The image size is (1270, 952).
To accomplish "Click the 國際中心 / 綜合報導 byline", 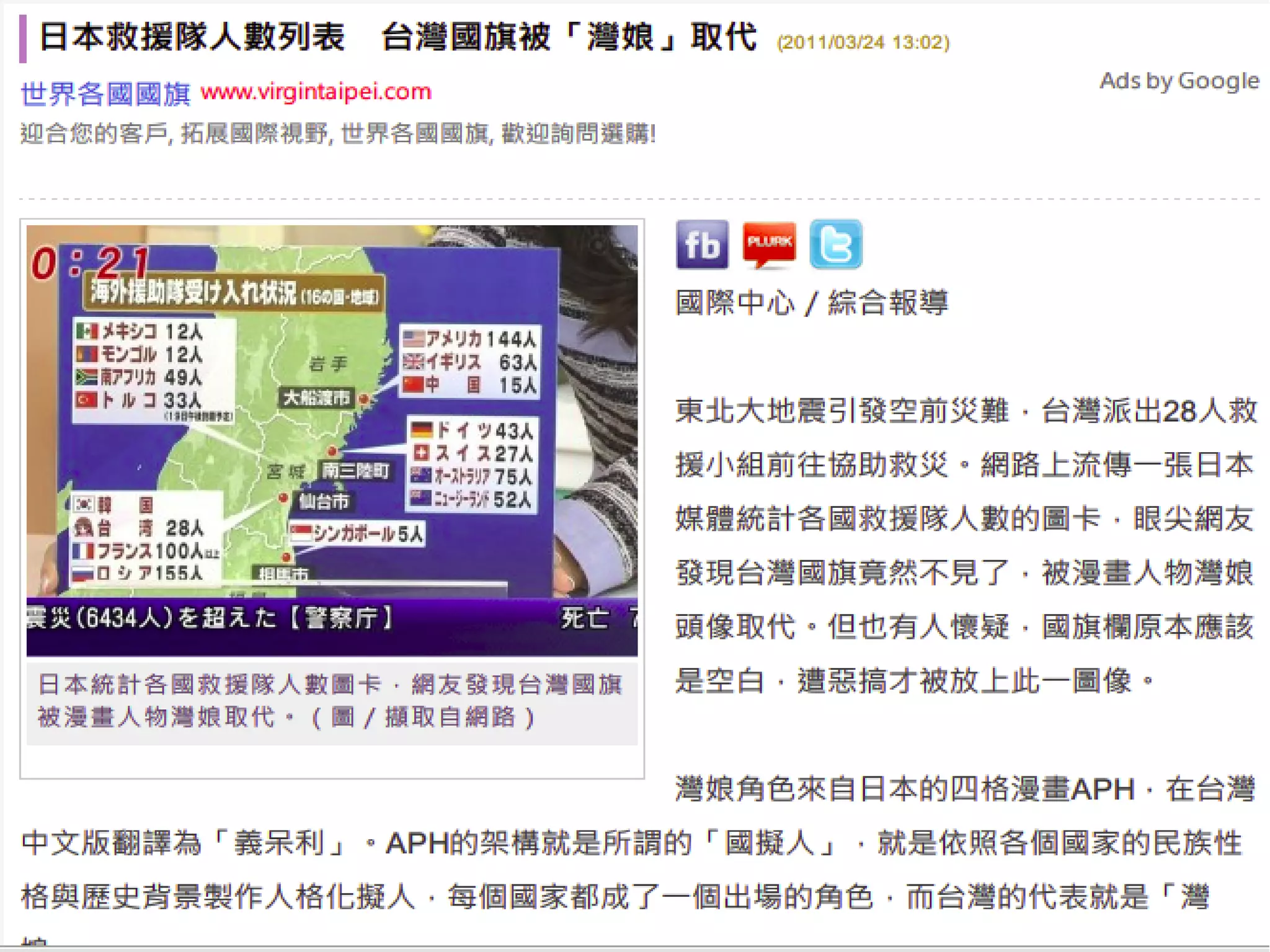I will 811,303.
